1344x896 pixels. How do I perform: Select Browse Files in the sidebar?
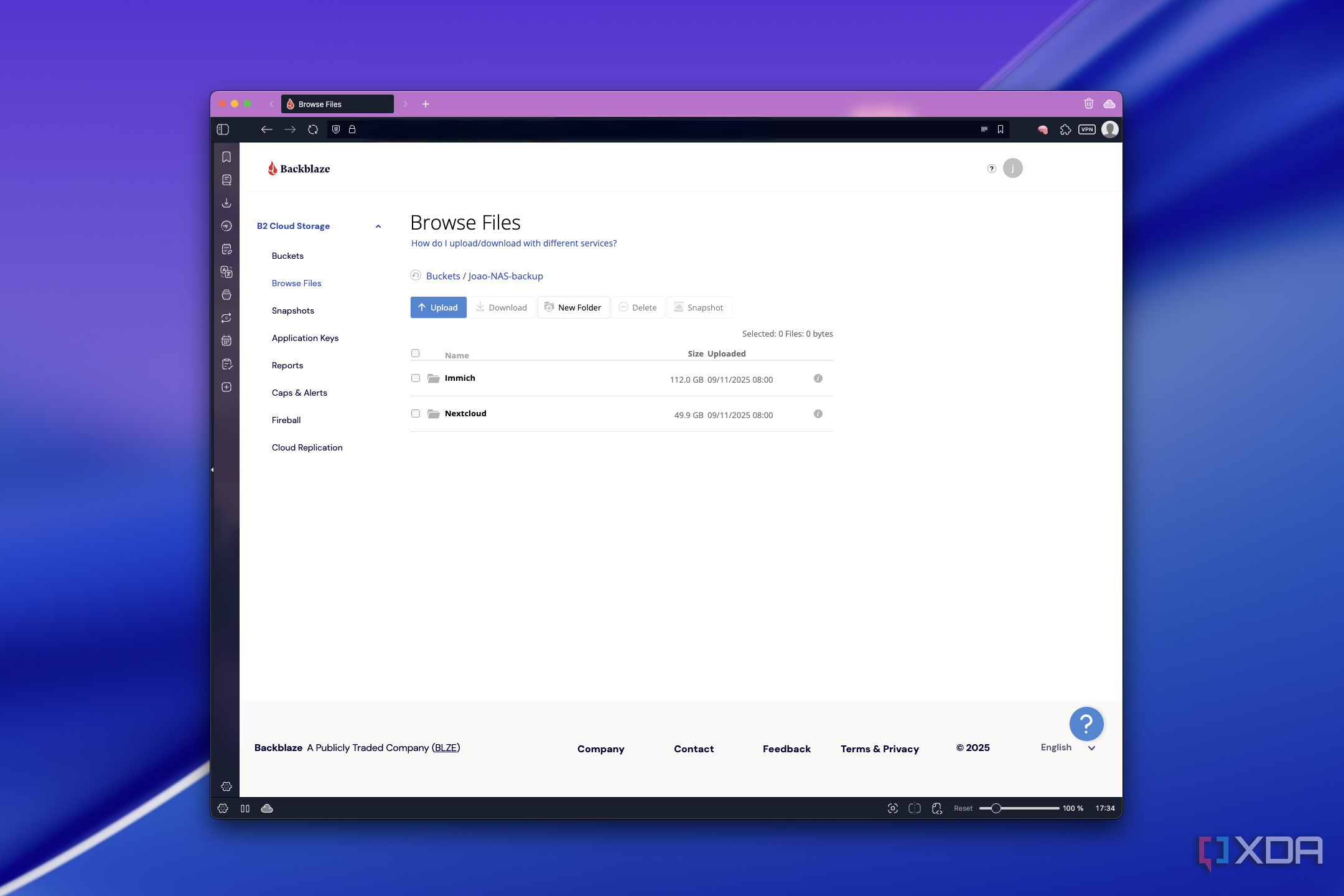click(x=296, y=283)
